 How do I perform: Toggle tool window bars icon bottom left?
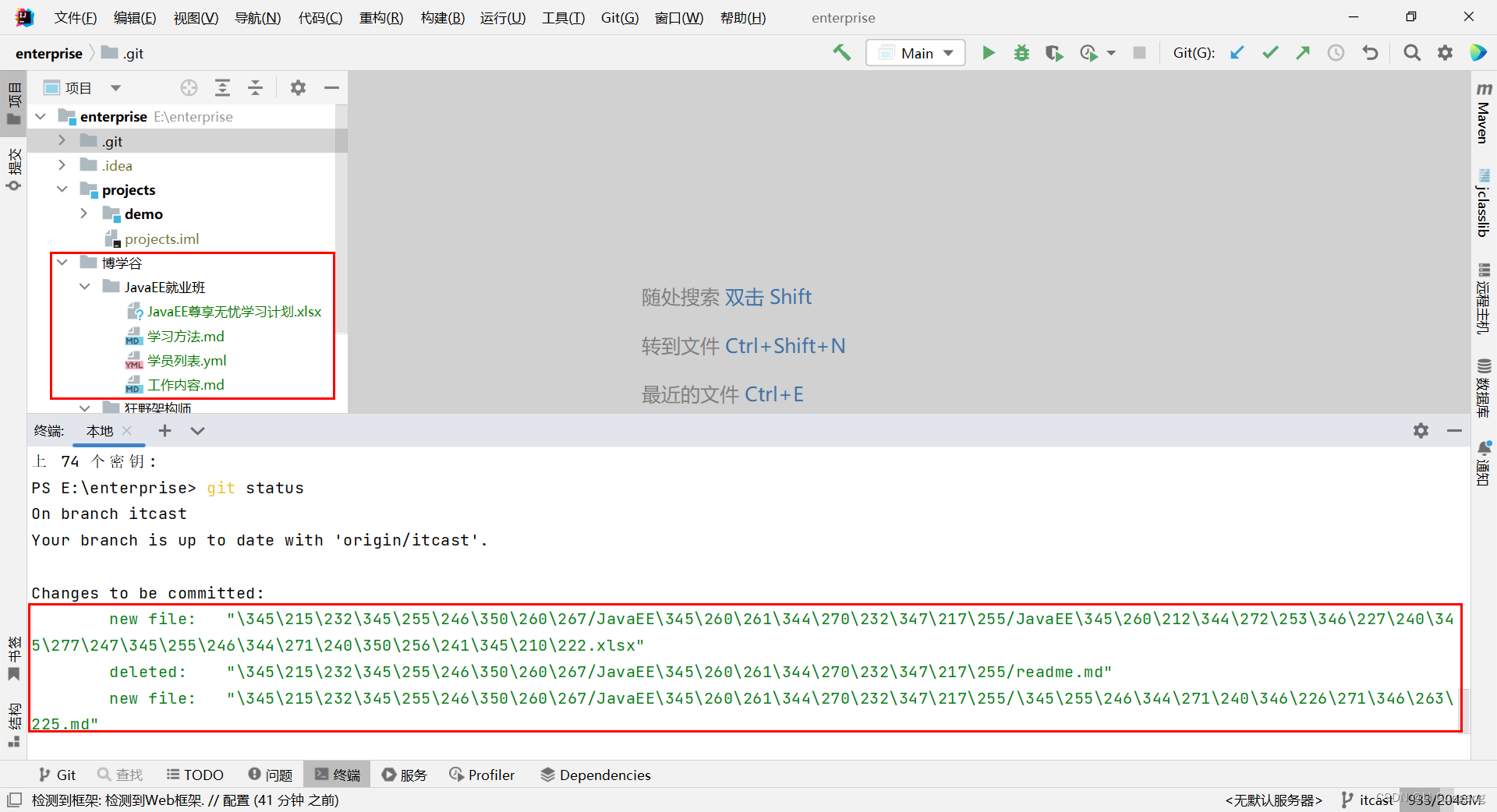tap(13, 800)
